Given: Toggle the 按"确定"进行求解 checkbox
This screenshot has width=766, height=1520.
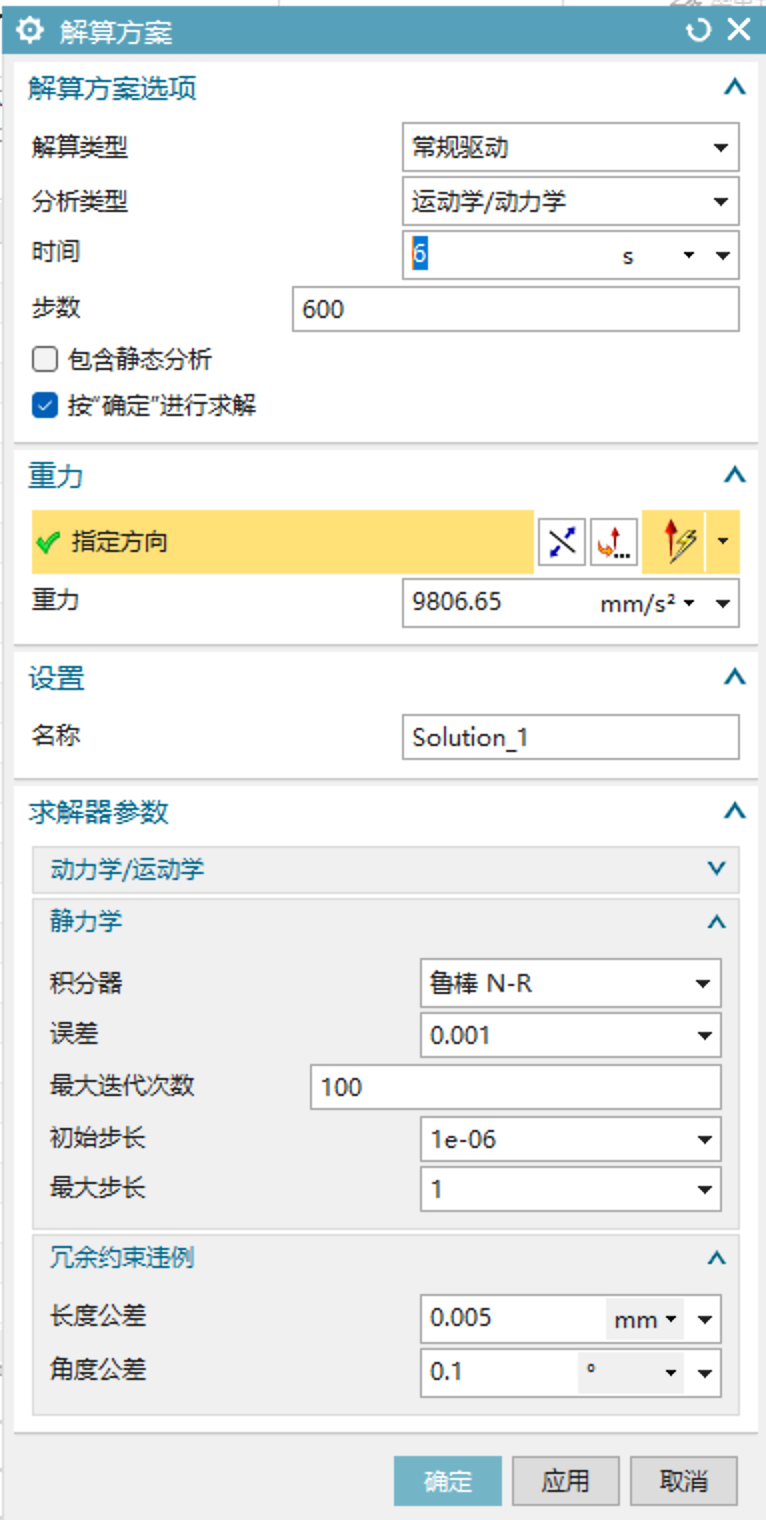Looking at the screenshot, I should pyautogui.click(x=44, y=405).
